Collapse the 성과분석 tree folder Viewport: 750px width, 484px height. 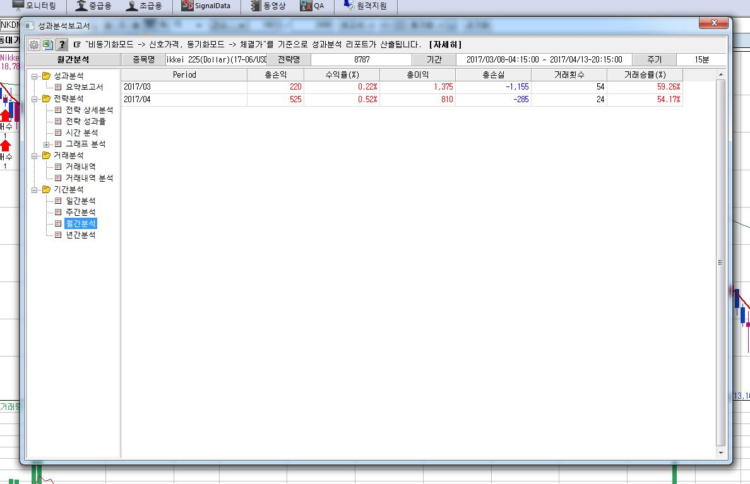click(35, 75)
